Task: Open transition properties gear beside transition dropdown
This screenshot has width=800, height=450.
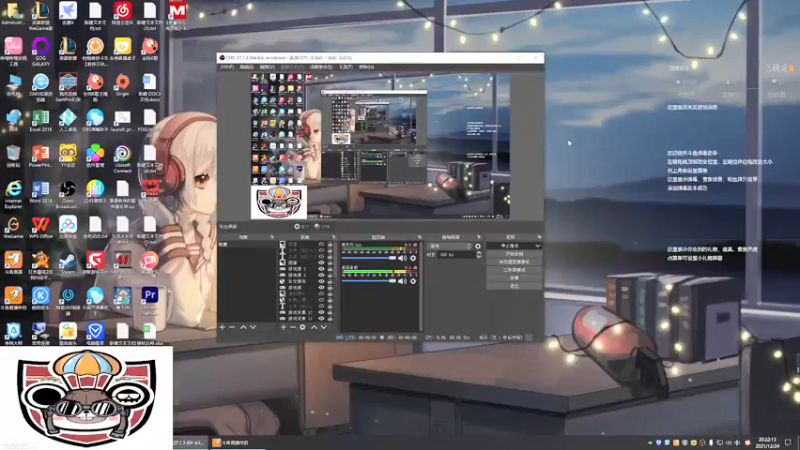Action: (478, 246)
